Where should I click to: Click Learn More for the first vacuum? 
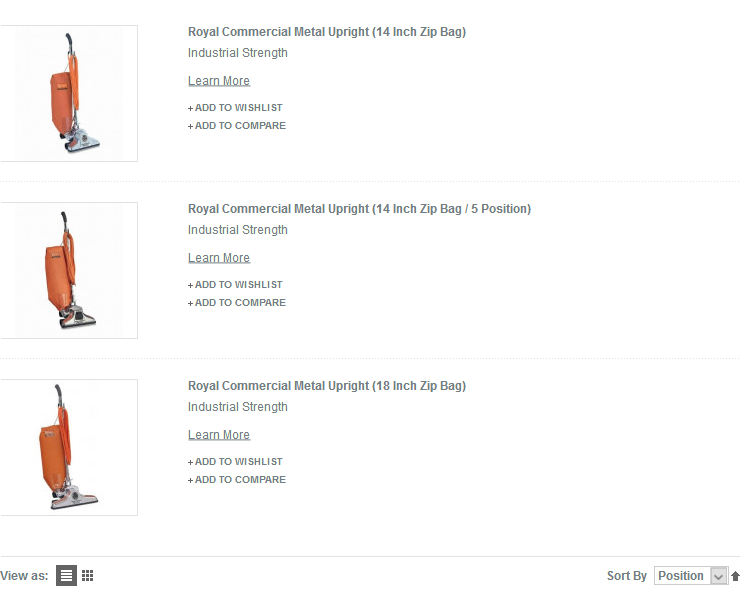click(x=219, y=81)
